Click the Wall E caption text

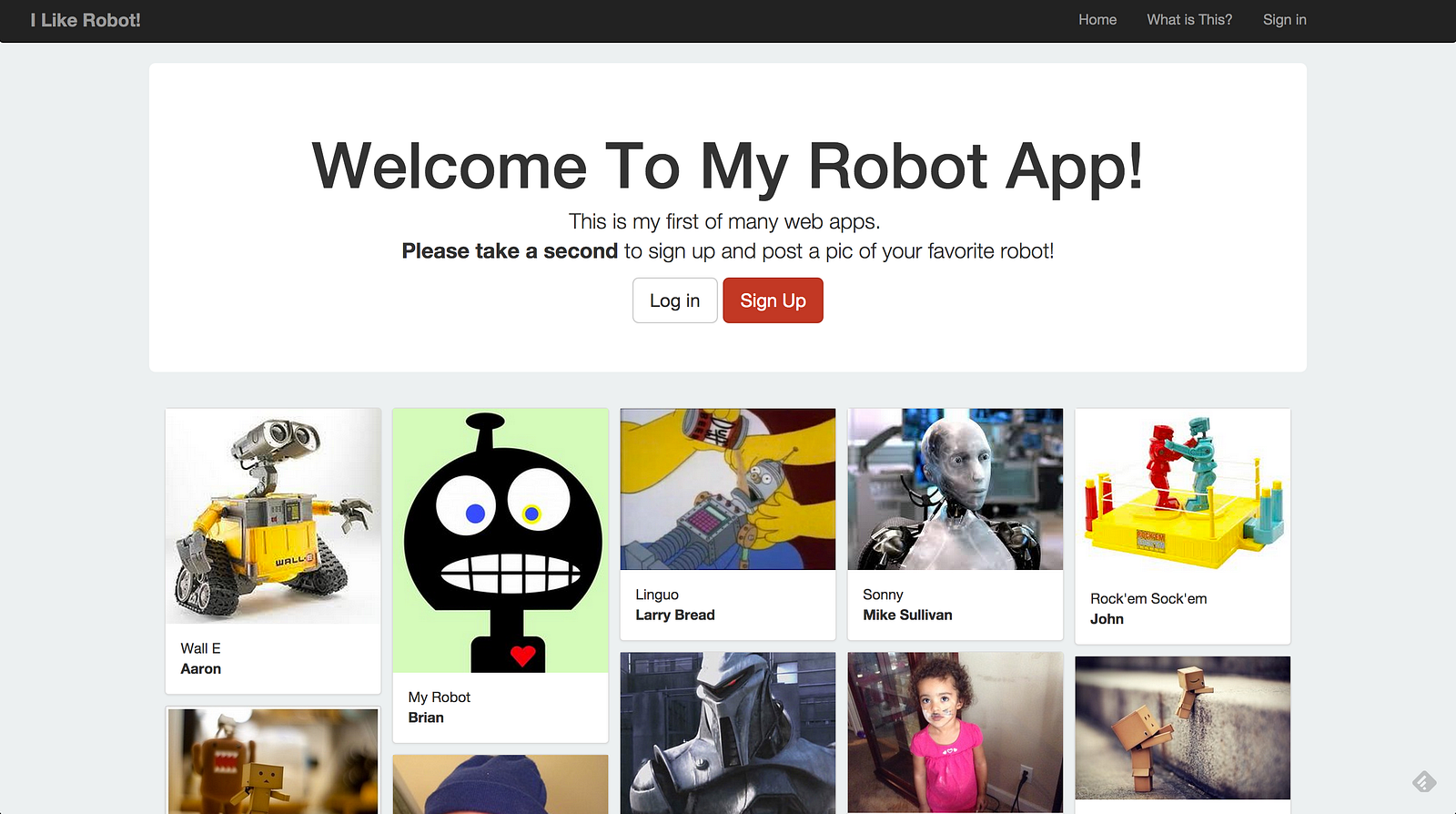point(200,648)
